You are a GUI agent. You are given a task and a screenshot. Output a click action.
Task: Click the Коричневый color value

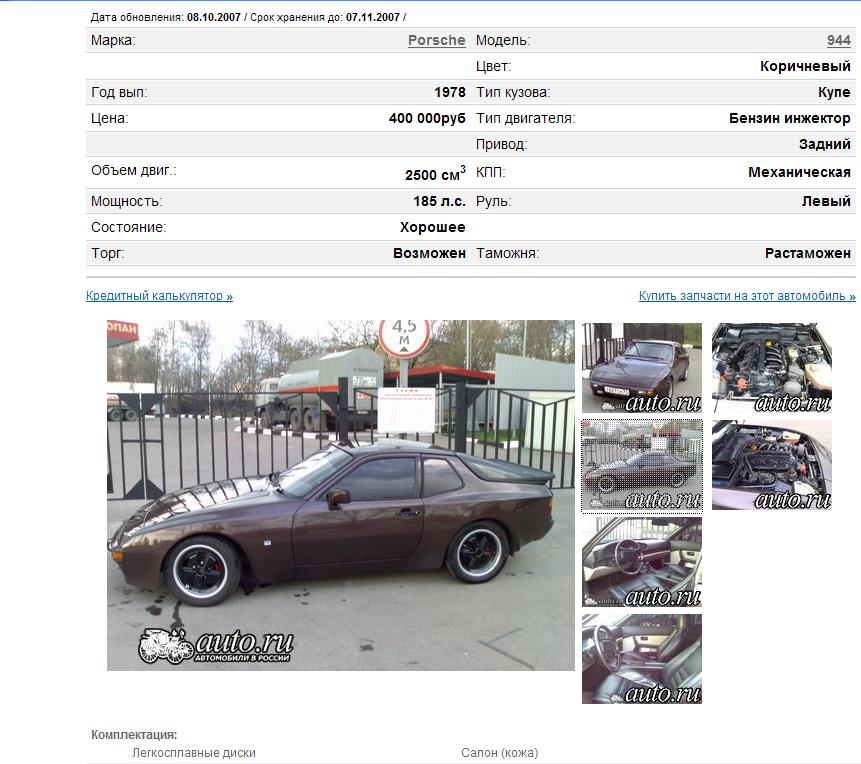(x=805, y=66)
